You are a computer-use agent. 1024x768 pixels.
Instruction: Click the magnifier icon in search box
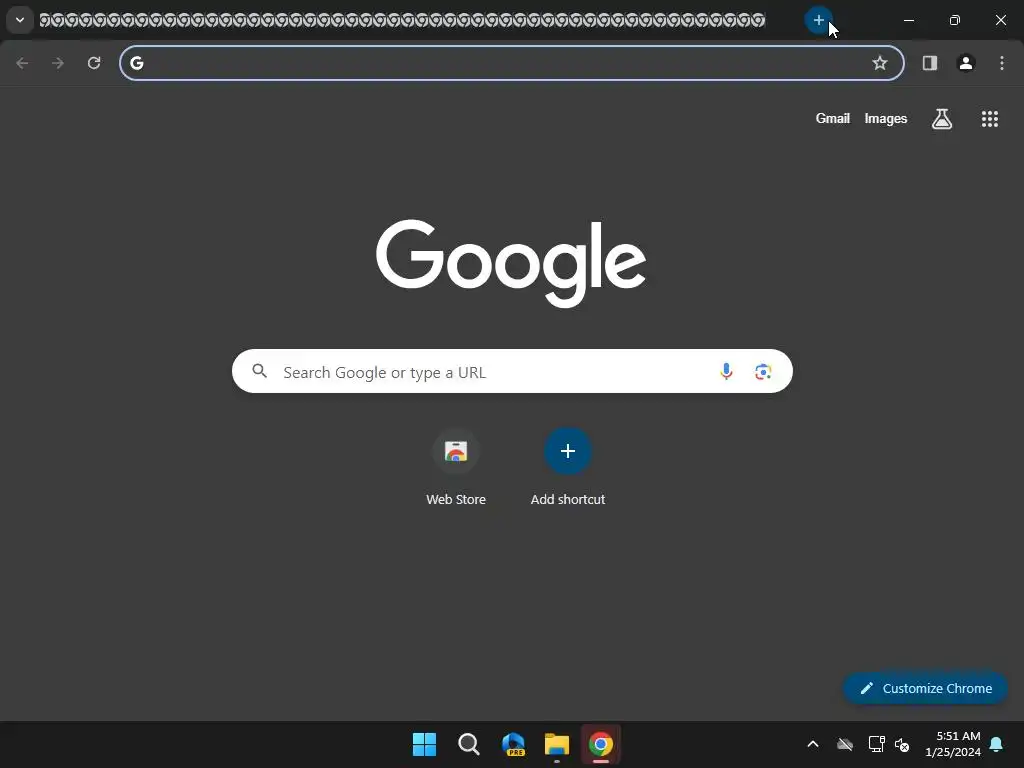260,371
